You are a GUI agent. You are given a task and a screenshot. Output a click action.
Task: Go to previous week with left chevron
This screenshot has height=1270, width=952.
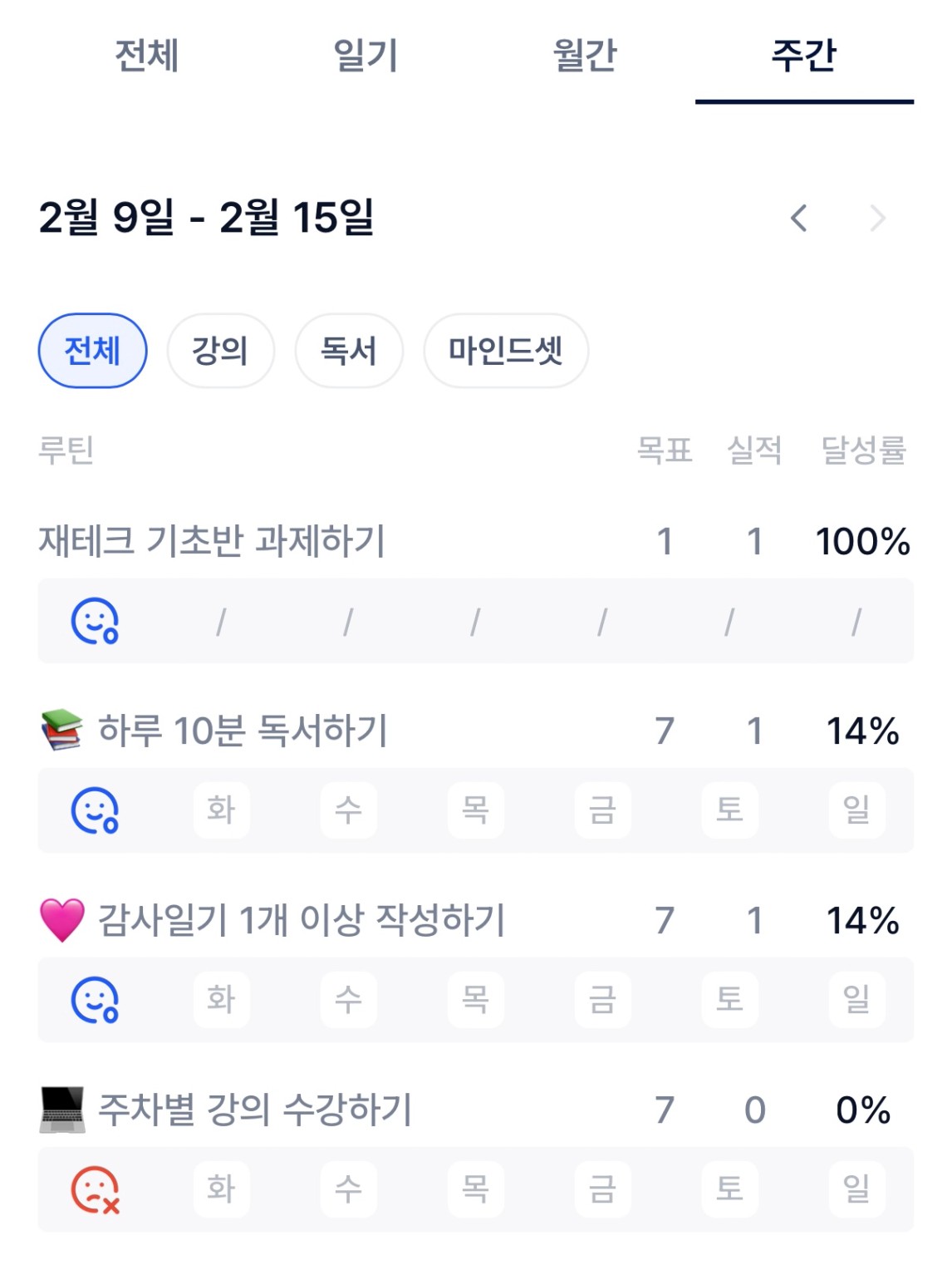799,219
